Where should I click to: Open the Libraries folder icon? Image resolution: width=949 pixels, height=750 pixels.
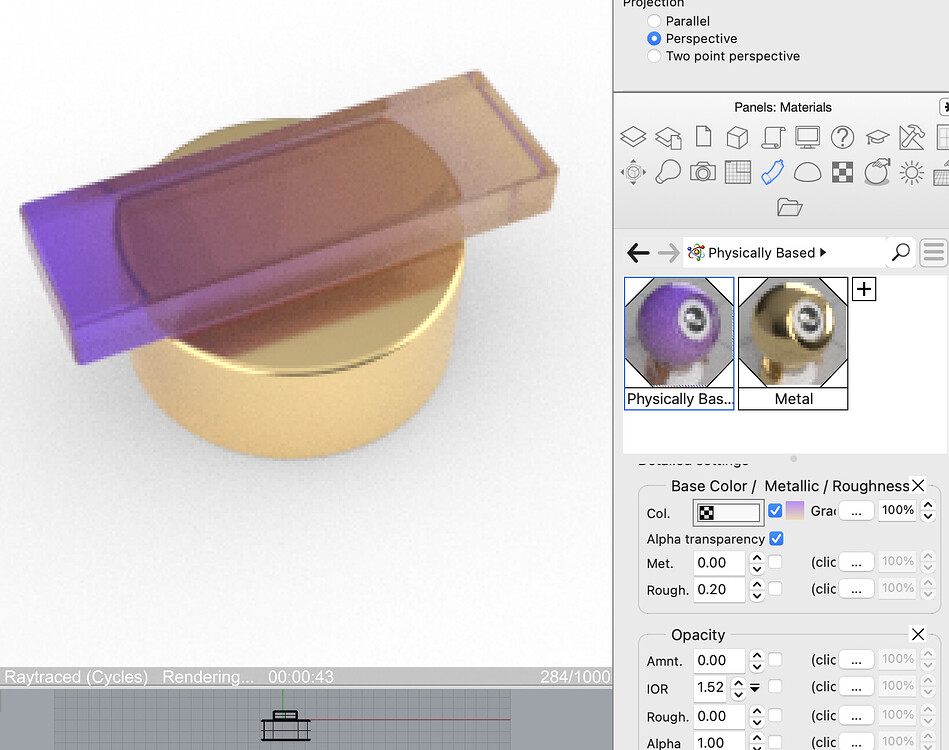tap(790, 206)
